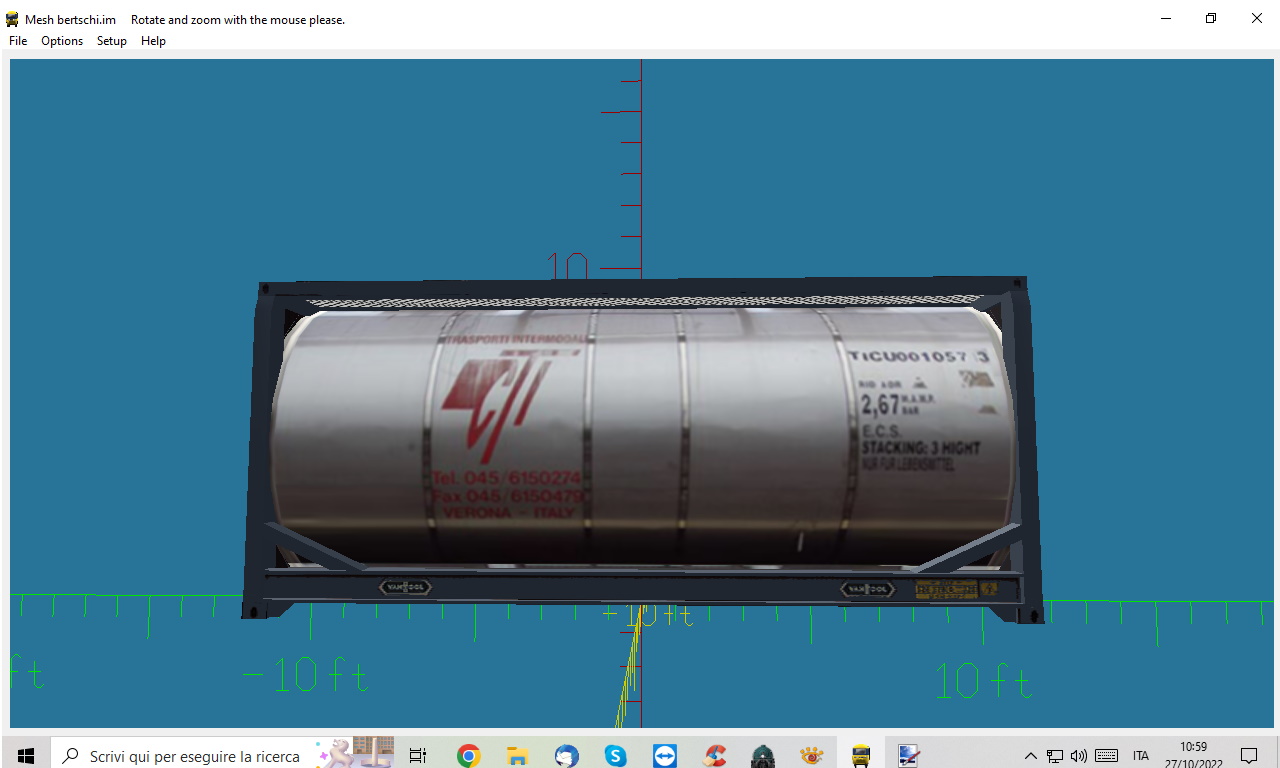Open Thunderbird from the taskbar
This screenshot has height=768, width=1280.
(x=566, y=756)
